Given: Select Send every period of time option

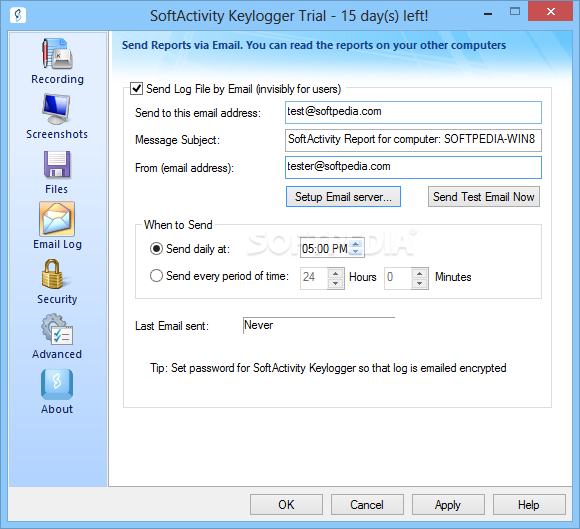Looking at the screenshot, I should pos(156,276).
